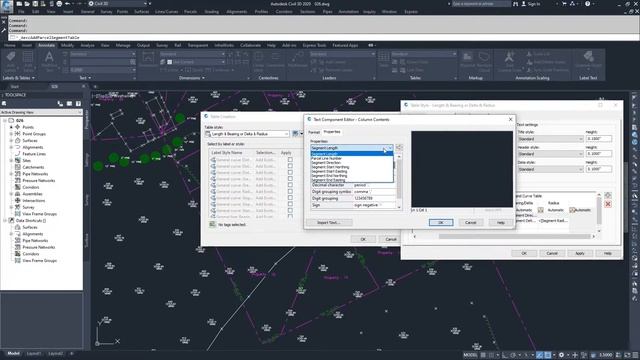Viewport: 640px width, 360px height.
Task: Choose Segment Start Northing from the list
Action: coord(330,167)
